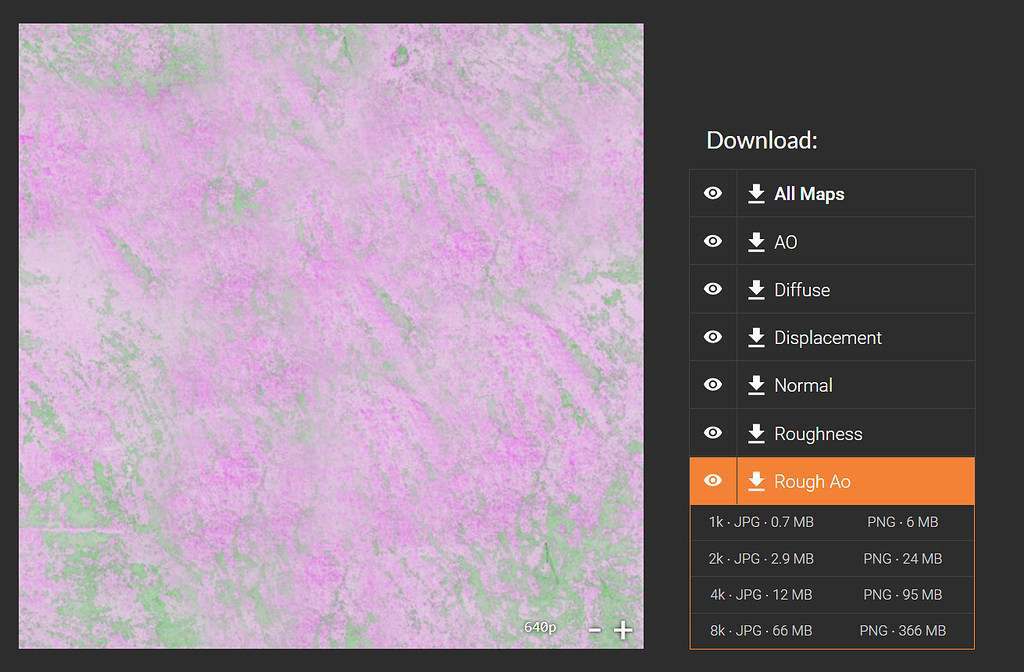
Task: Click the download arrow beside AO
Action: [756, 241]
